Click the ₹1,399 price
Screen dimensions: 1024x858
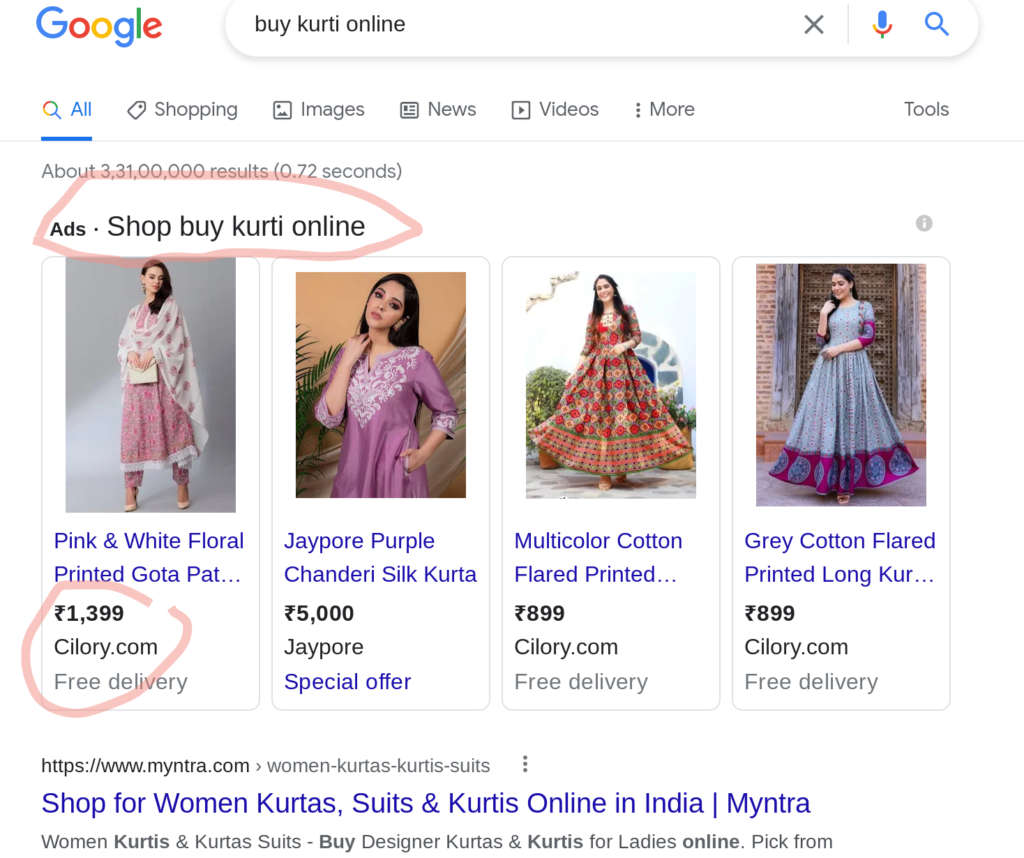point(89,613)
